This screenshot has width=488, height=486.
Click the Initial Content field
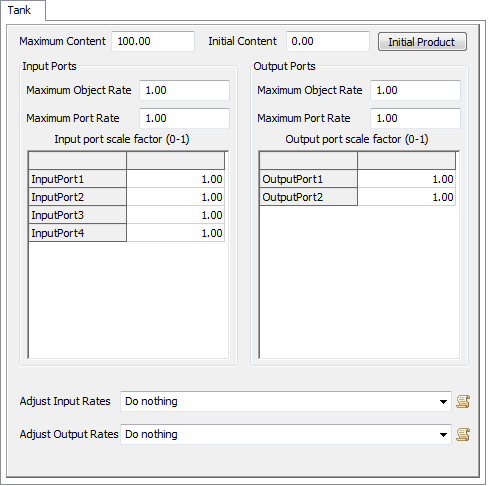point(328,41)
